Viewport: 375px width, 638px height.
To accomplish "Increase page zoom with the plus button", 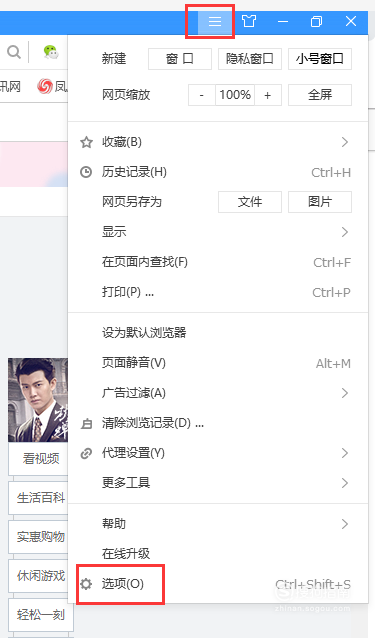I will [268, 95].
